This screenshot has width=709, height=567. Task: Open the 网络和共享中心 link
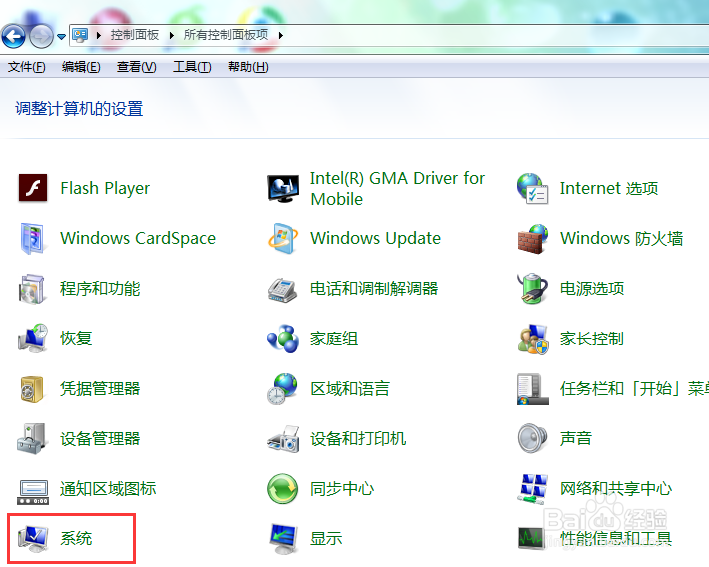point(616,489)
